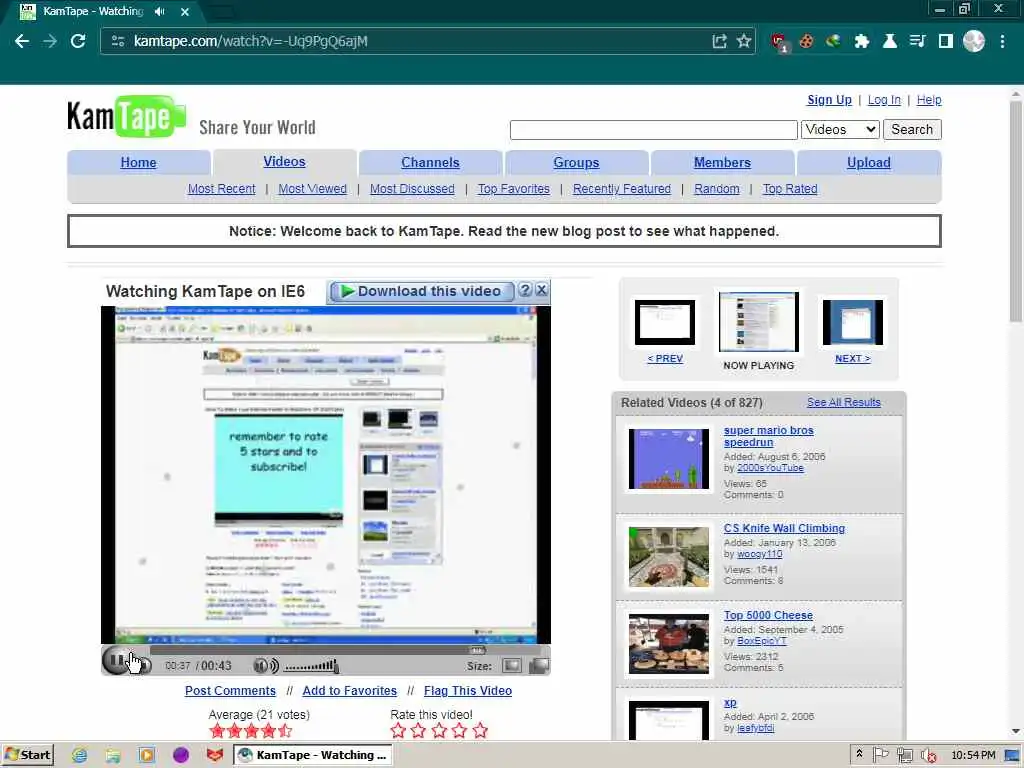The width and height of the screenshot is (1024, 768).
Task: Go to the Upload tab
Action: [x=869, y=163]
